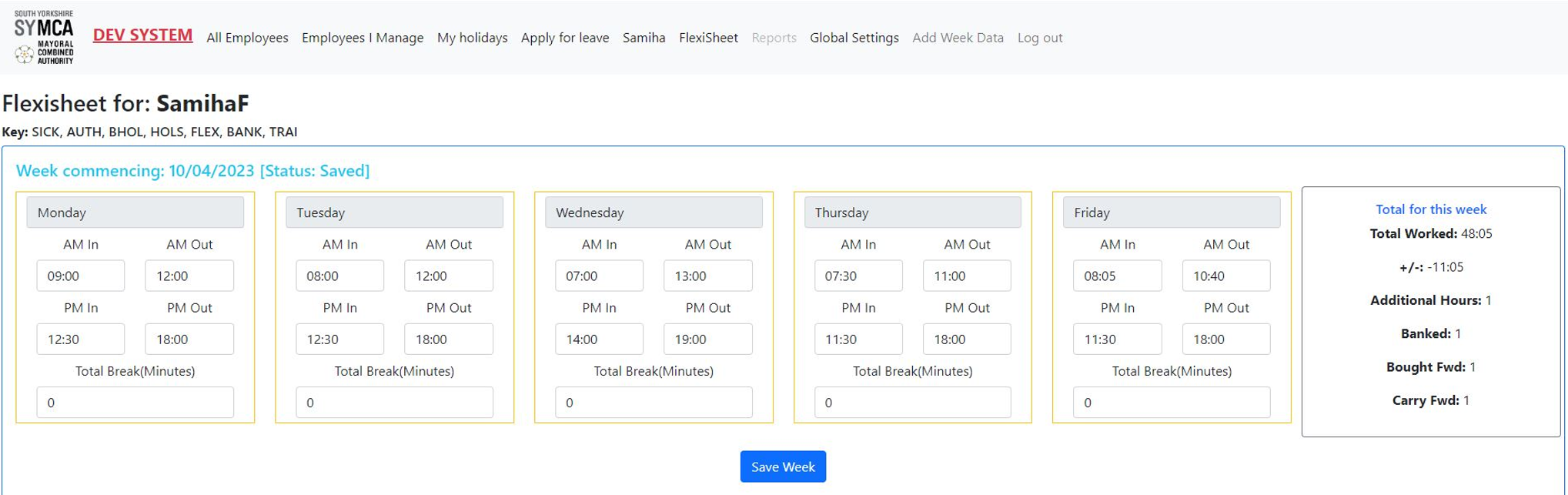Go to Employees I Manage

363,38
